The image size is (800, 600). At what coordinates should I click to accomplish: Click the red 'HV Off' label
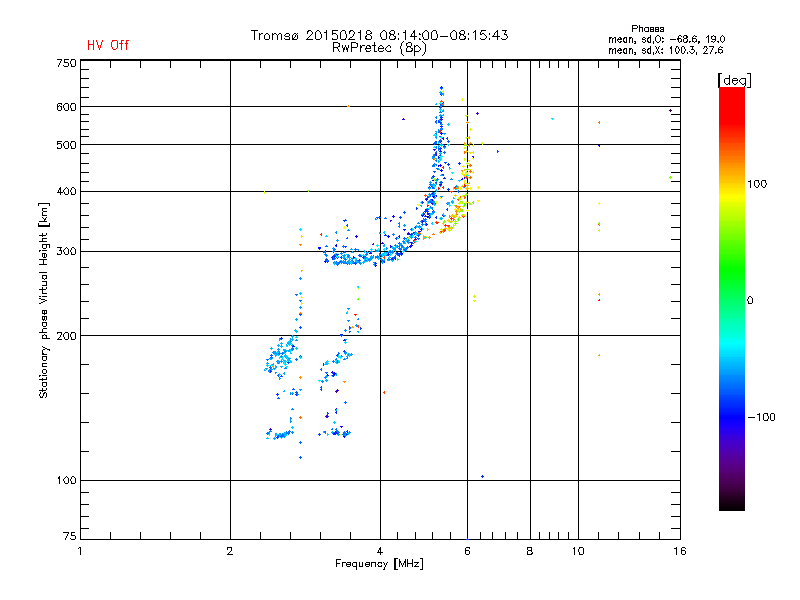[108, 45]
